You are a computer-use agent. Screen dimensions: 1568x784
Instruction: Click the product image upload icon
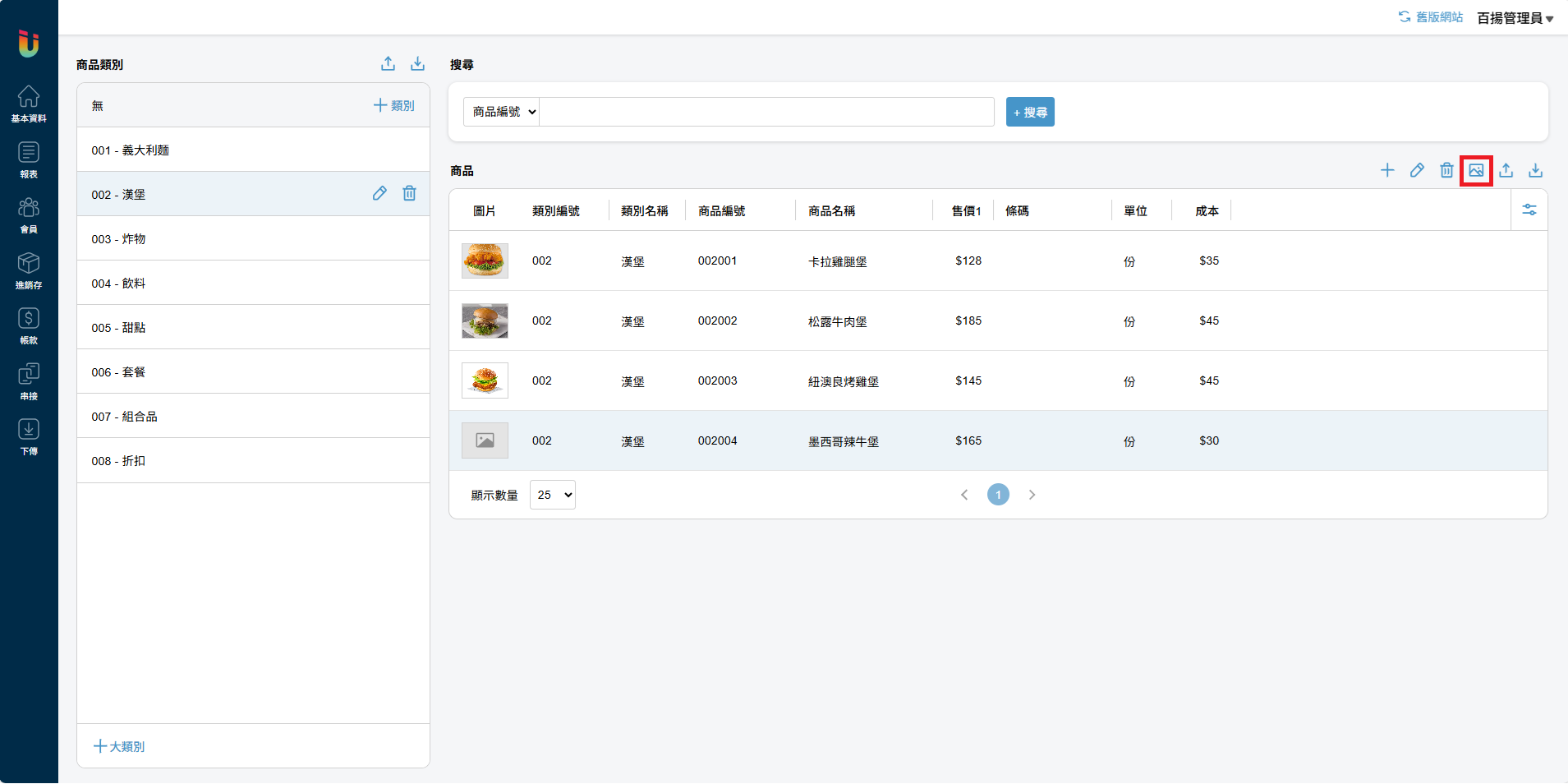click(1476, 170)
